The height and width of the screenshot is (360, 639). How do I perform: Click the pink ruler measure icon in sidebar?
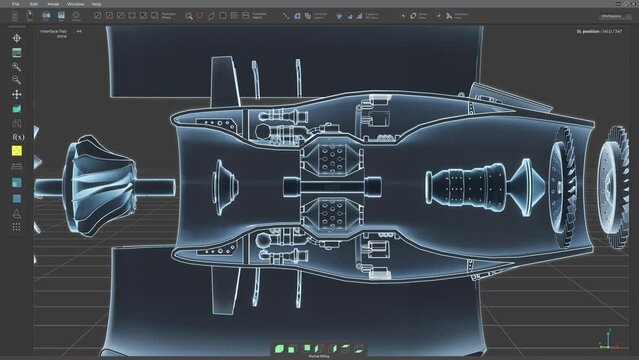17,166
